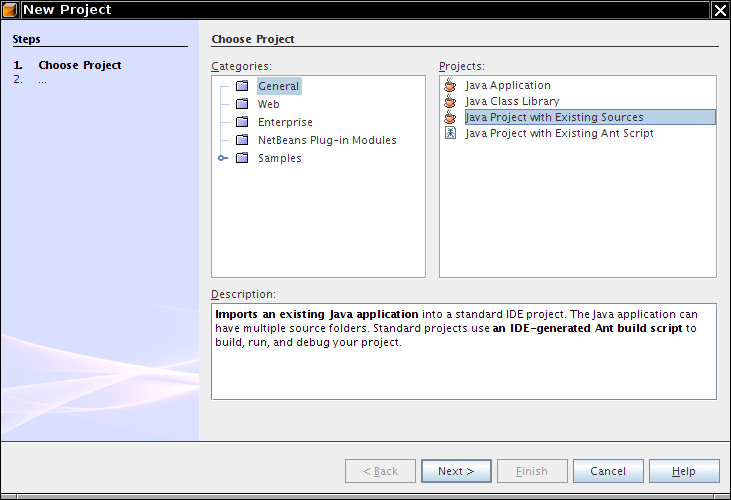Click the NetBeans Plug-in Modules folder icon
The image size is (731, 500).
[242, 140]
